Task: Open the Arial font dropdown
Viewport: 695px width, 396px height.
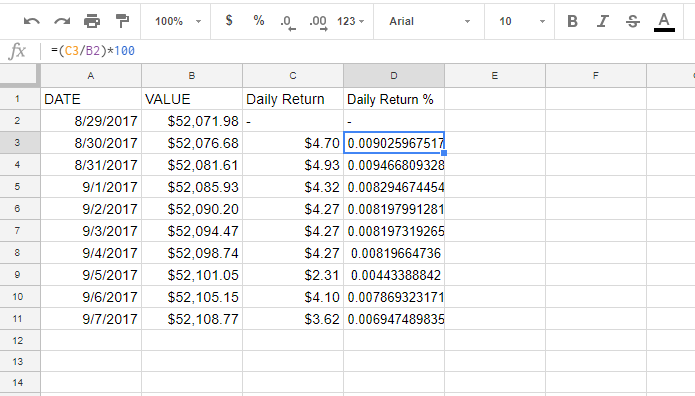Action: click(x=429, y=21)
